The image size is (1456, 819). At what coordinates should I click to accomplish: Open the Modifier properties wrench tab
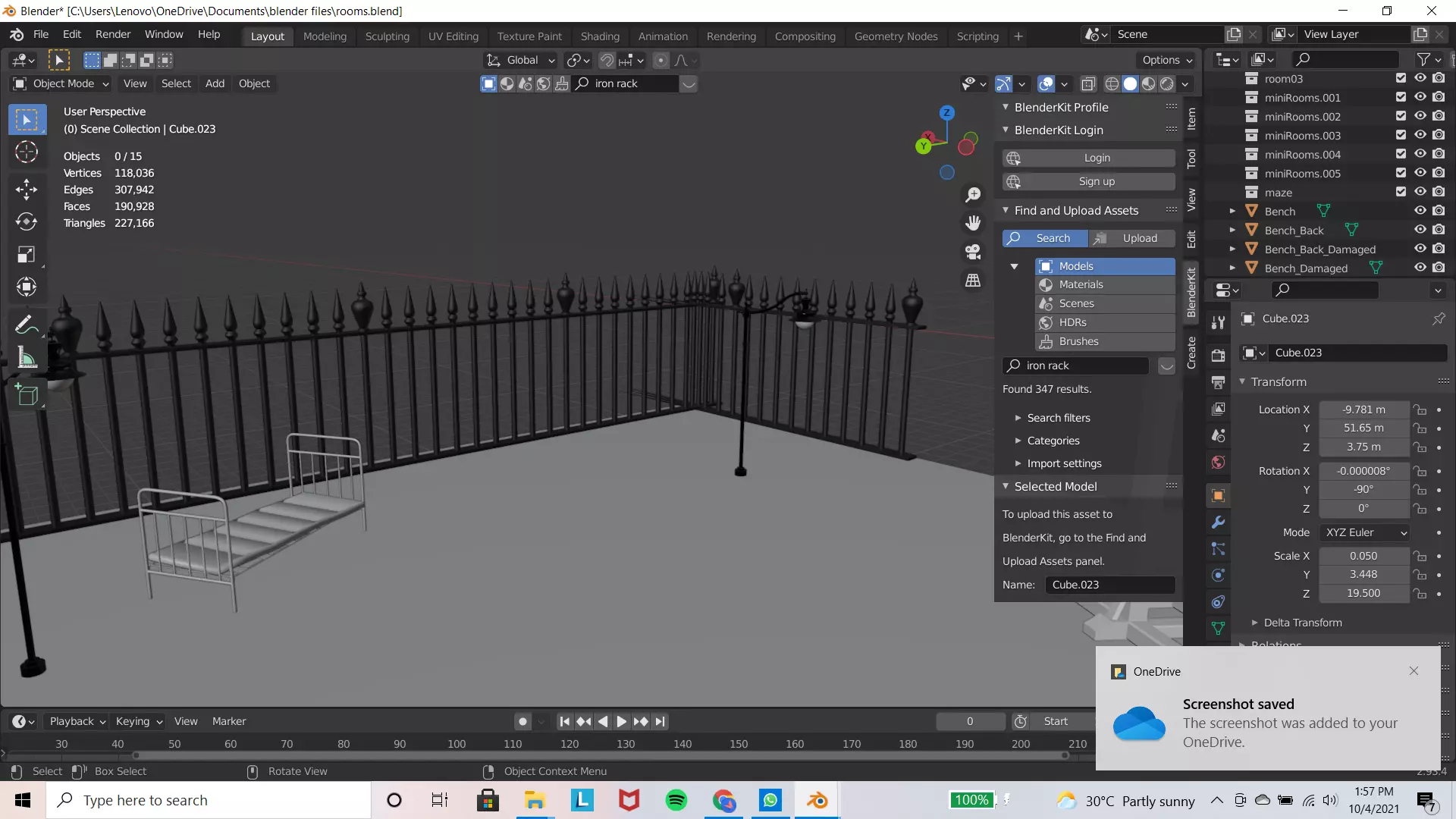pyautogui.click(x=1218, y=522)
